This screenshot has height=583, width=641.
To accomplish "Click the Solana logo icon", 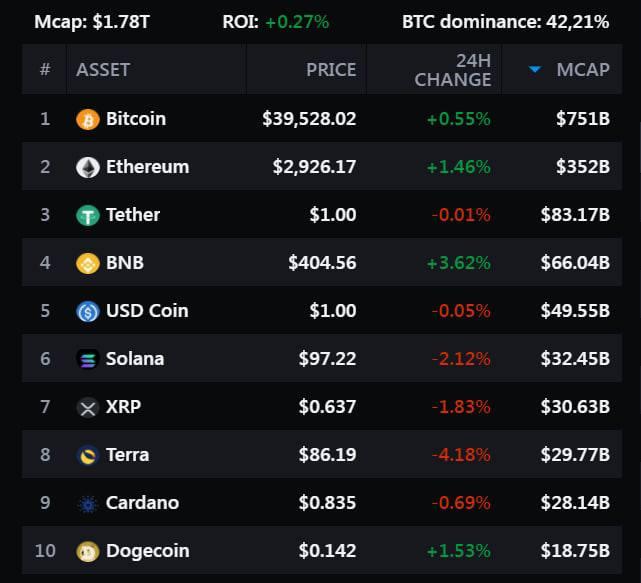I will (88, 359).
